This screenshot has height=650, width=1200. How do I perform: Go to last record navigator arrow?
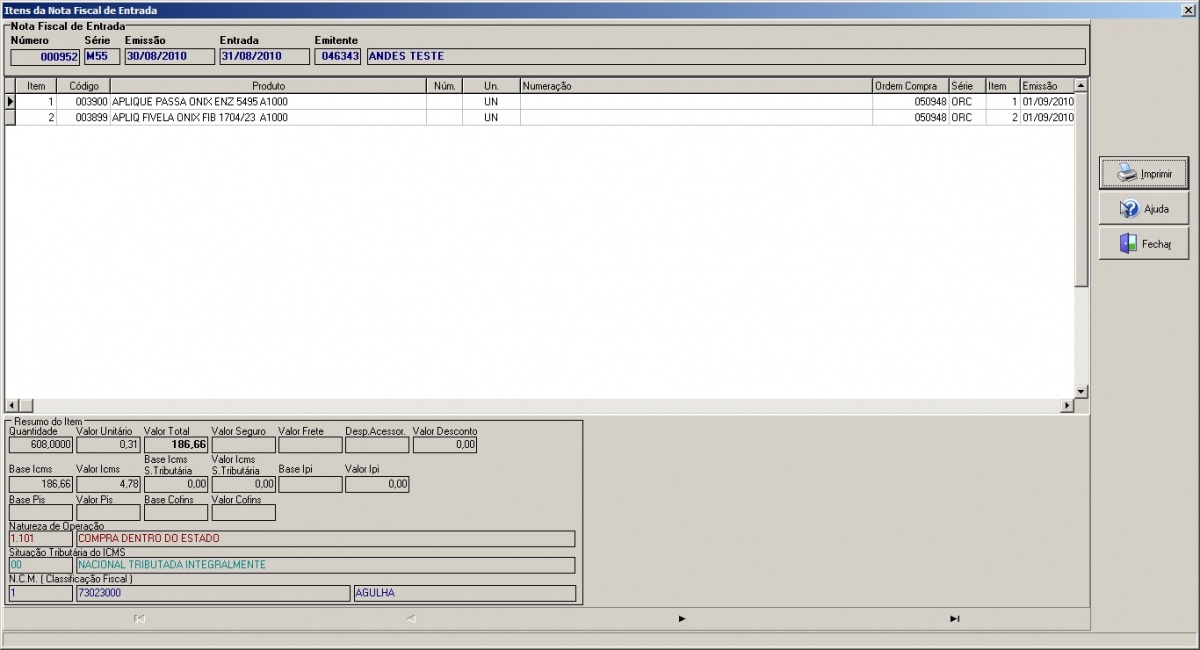pos(954,619)
